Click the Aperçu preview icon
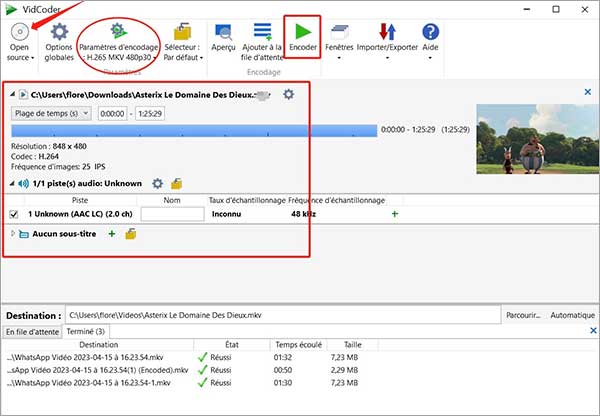Viewport: 600px width, 416px height. pos(223,32)
